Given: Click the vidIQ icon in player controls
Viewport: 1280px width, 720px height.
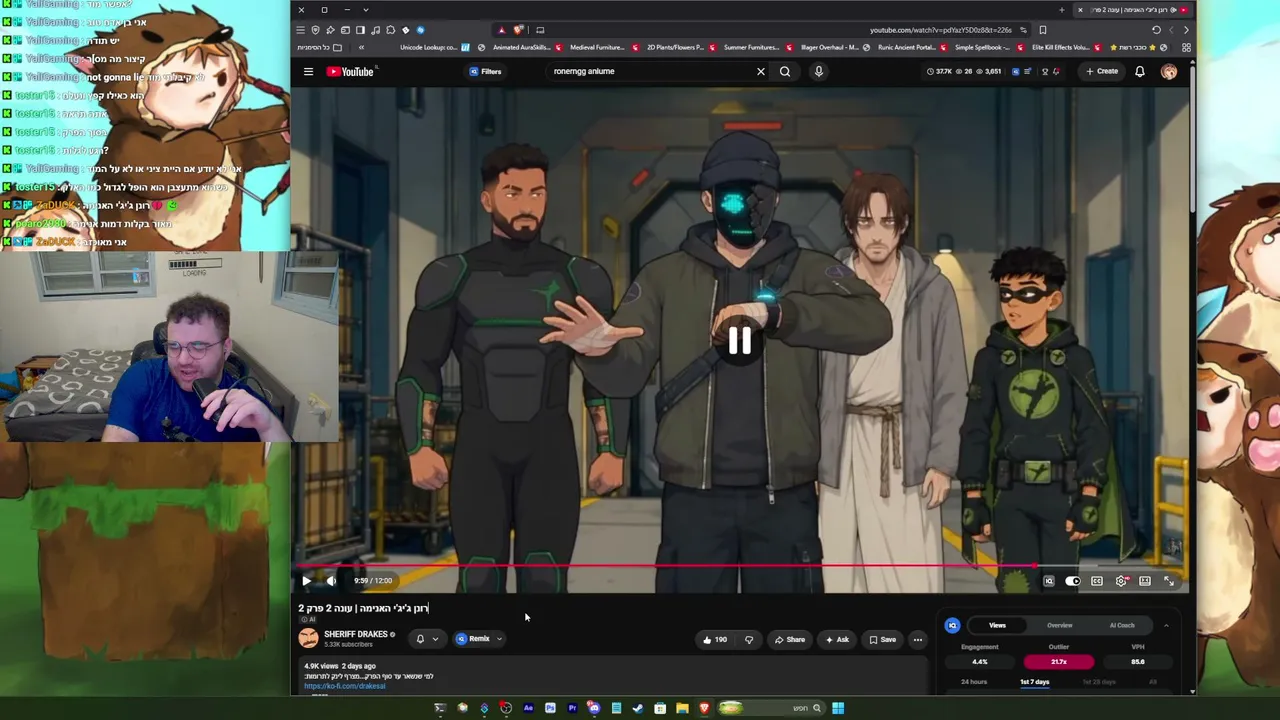Looking at the screenshot, I should (1049, 581).
